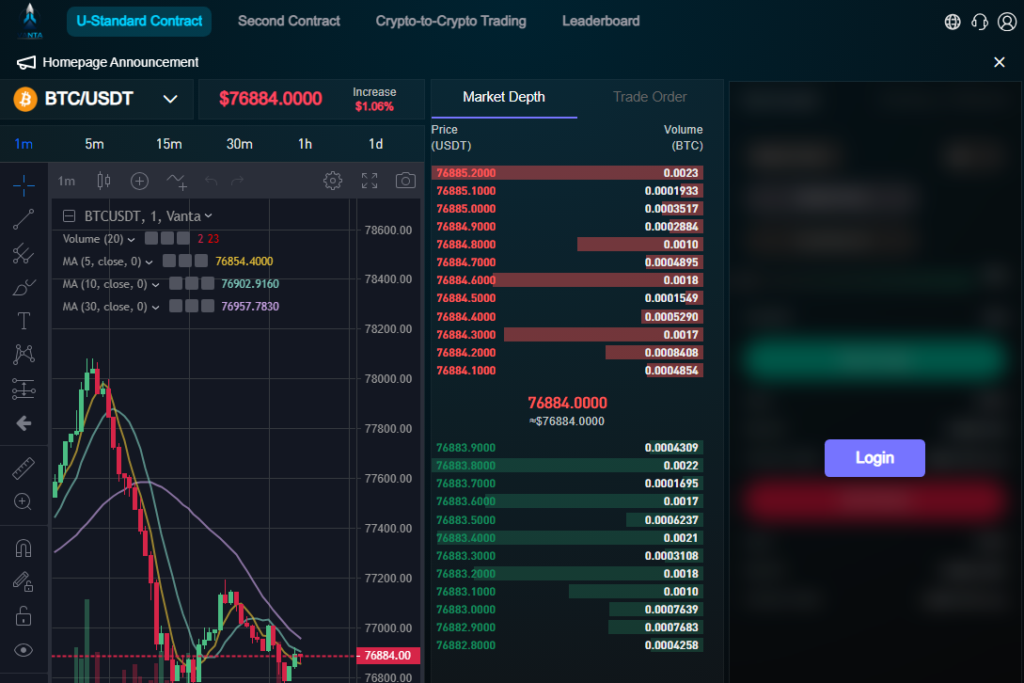
Task: Click bid price 76883.4000 row
Action: point(567,538)
